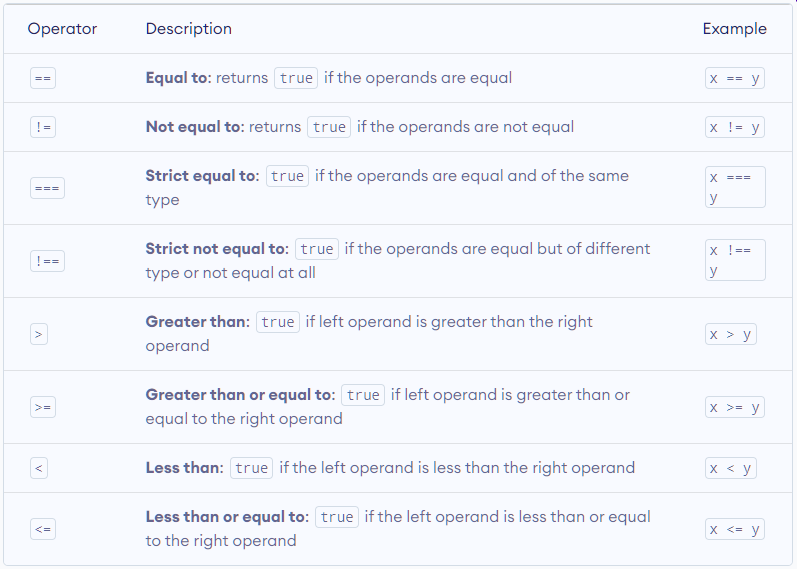This screenshot has height=569, width=797.
Task: Click the != operator code badge
Action: click(43, 127)
